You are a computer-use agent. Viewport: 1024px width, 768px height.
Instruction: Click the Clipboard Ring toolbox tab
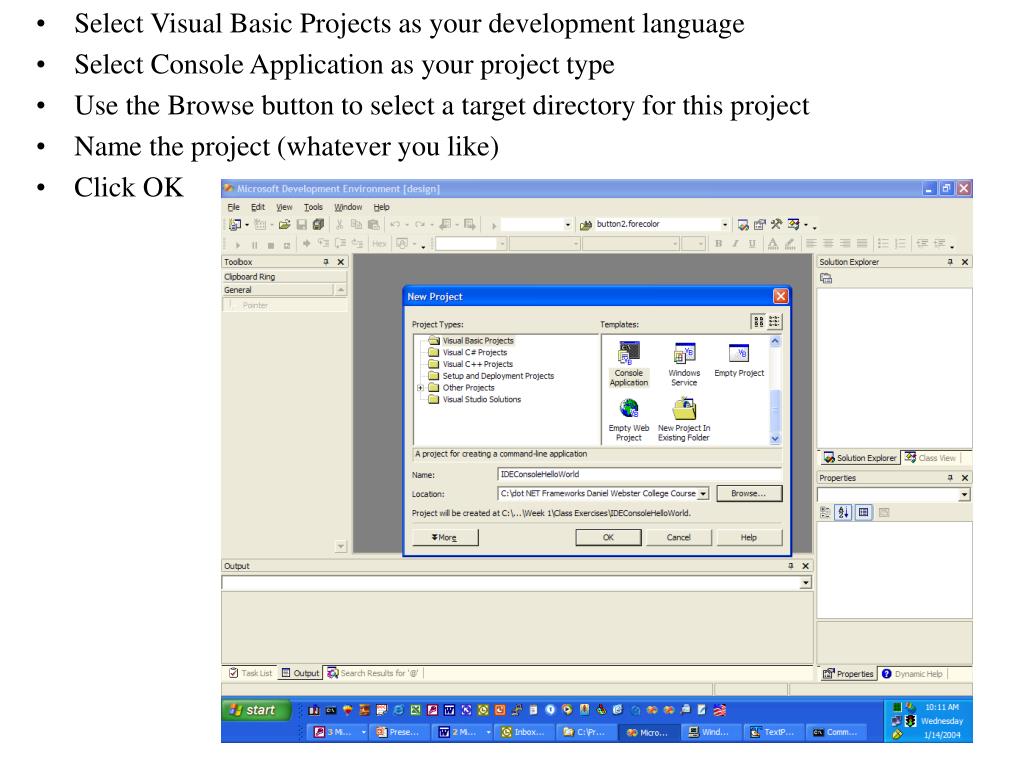click(284, 277)
